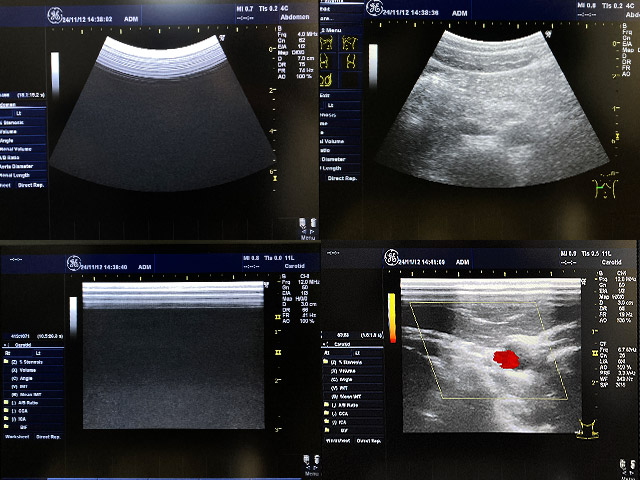Image resolution: width=640 pixels, height=480 pixels.
Task: Click Direct Rep. on the blank abdomen screen
Action: point(31,185)
